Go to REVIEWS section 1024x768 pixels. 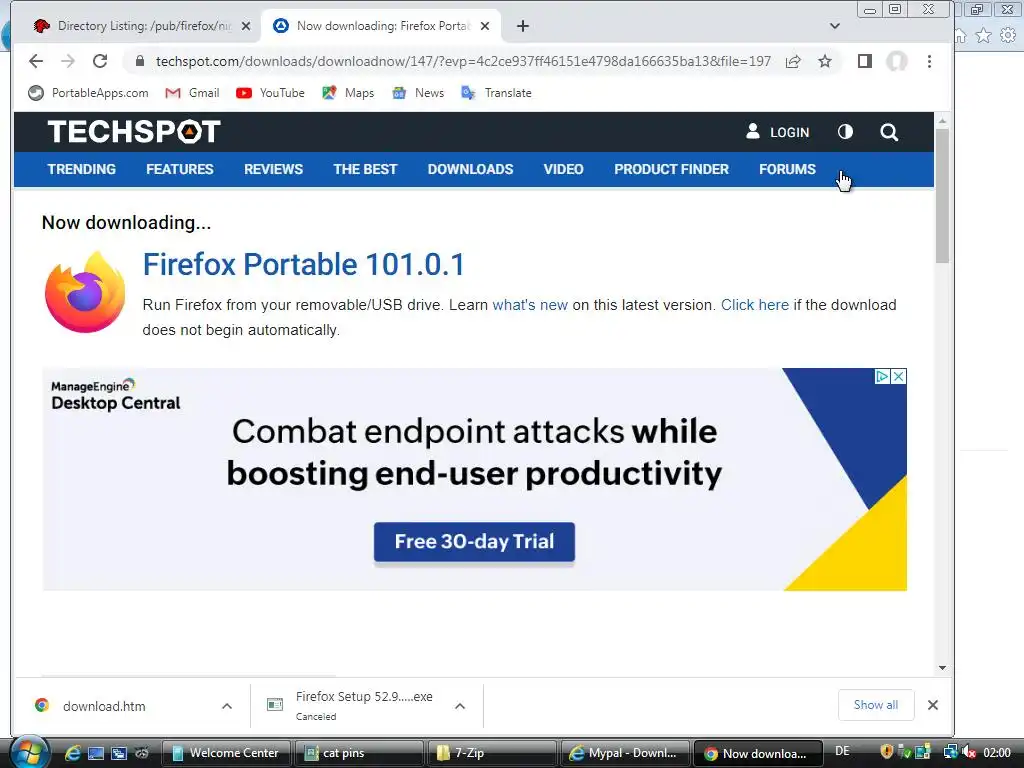tap(273, 169)
